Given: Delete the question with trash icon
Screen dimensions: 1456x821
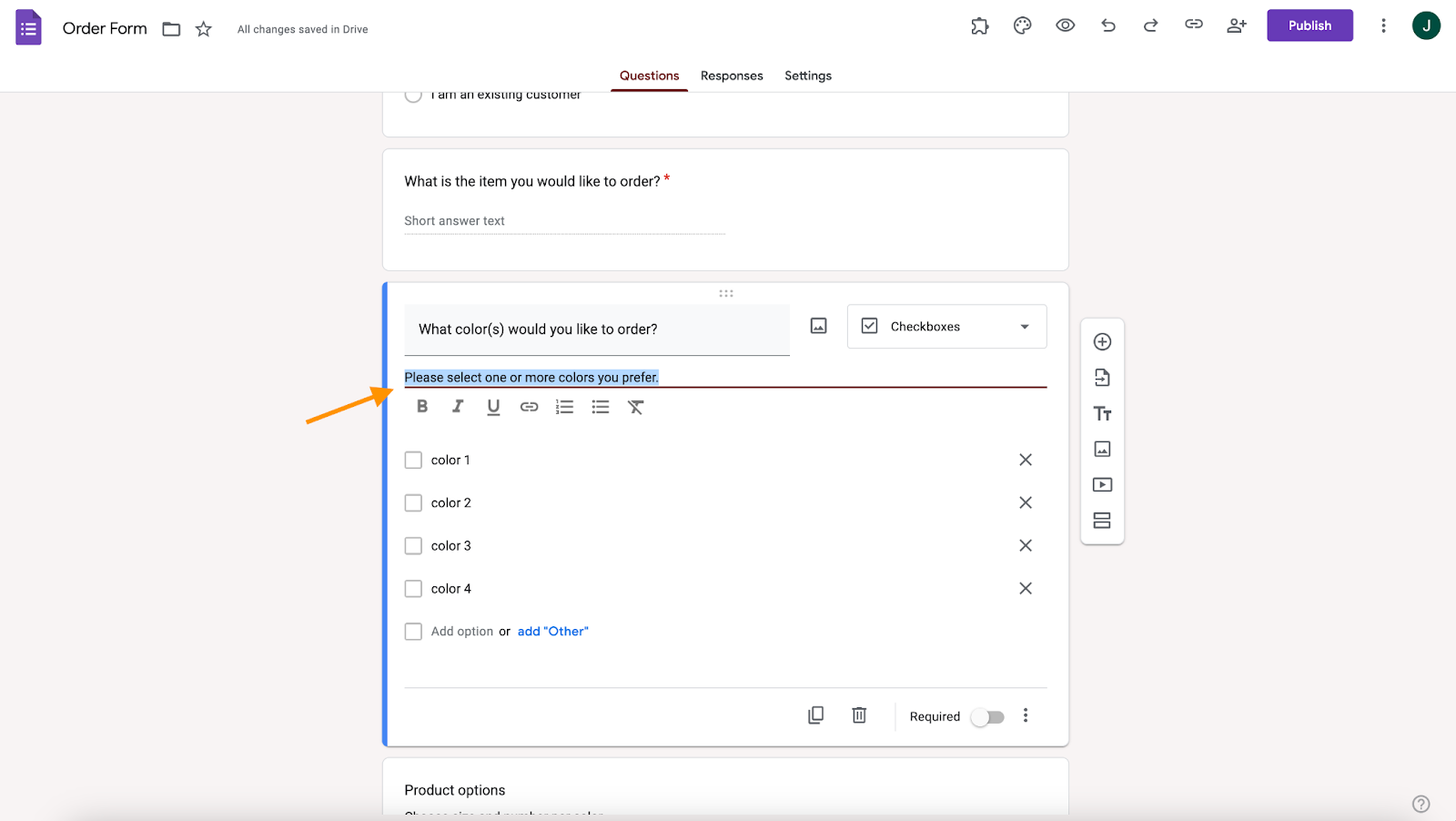Looking at the screenshot, I should click(859, 715).
